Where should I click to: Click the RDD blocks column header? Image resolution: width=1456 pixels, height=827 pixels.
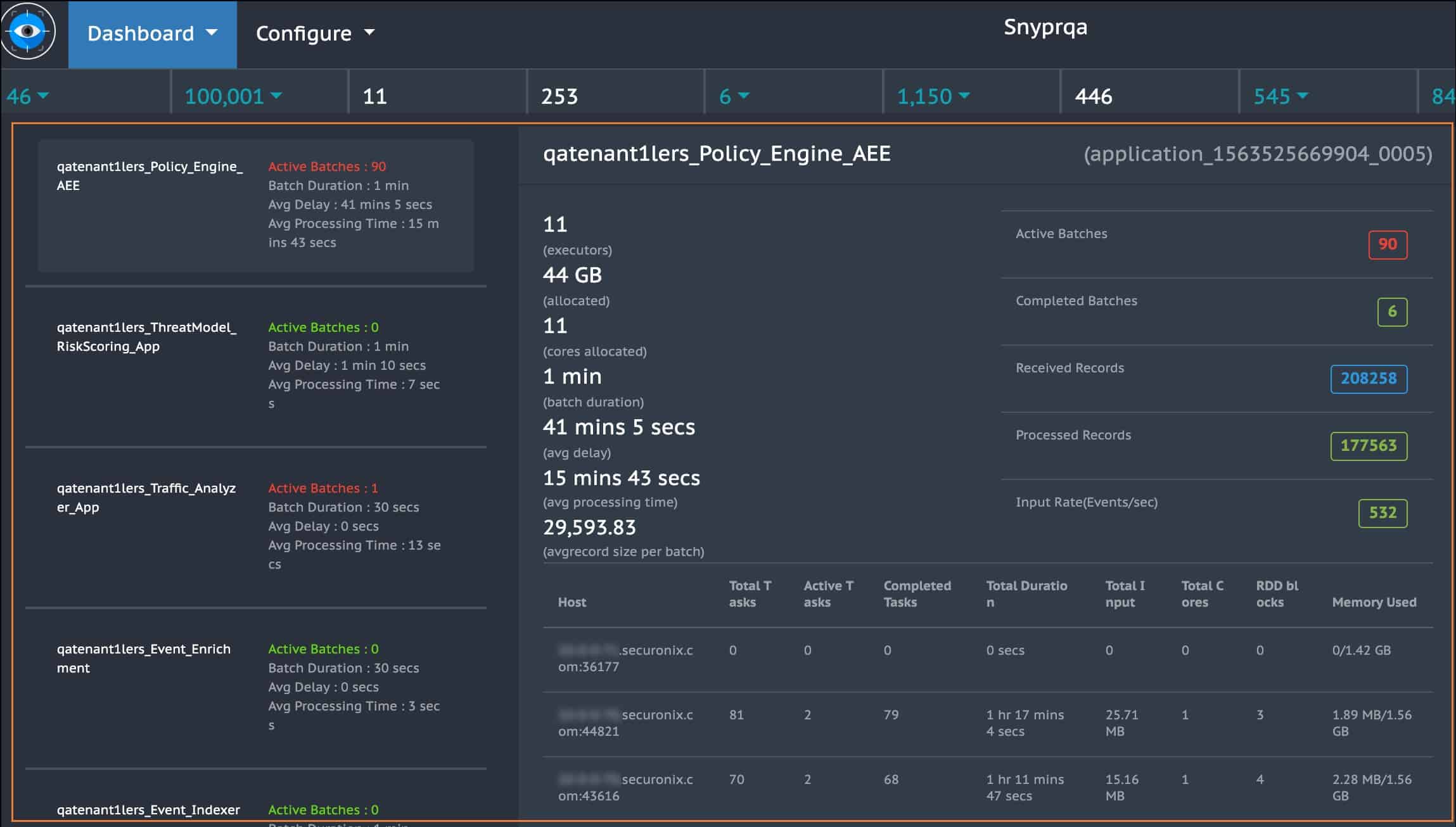coord(1277,594)
